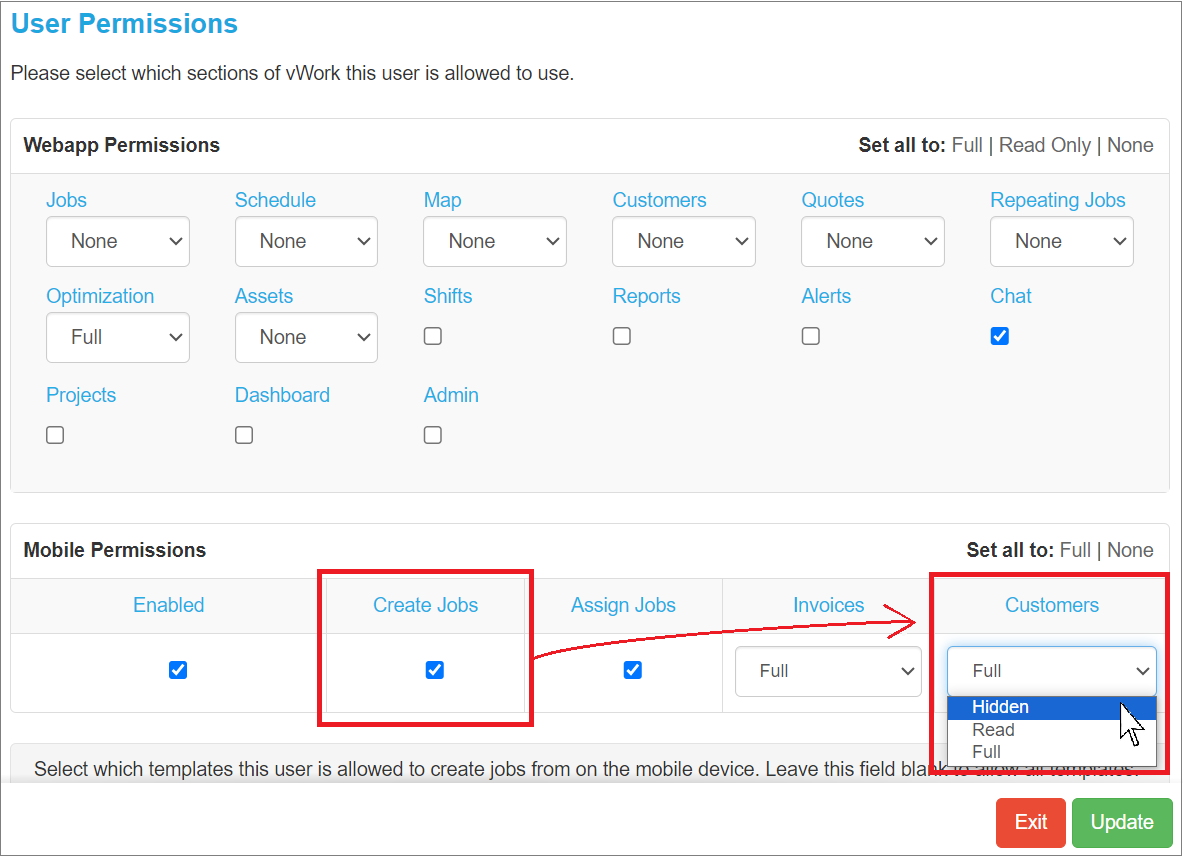The image size is (1183, 857).
Task: Uncheck the Chat checkbox
Action: (1000, 336)
